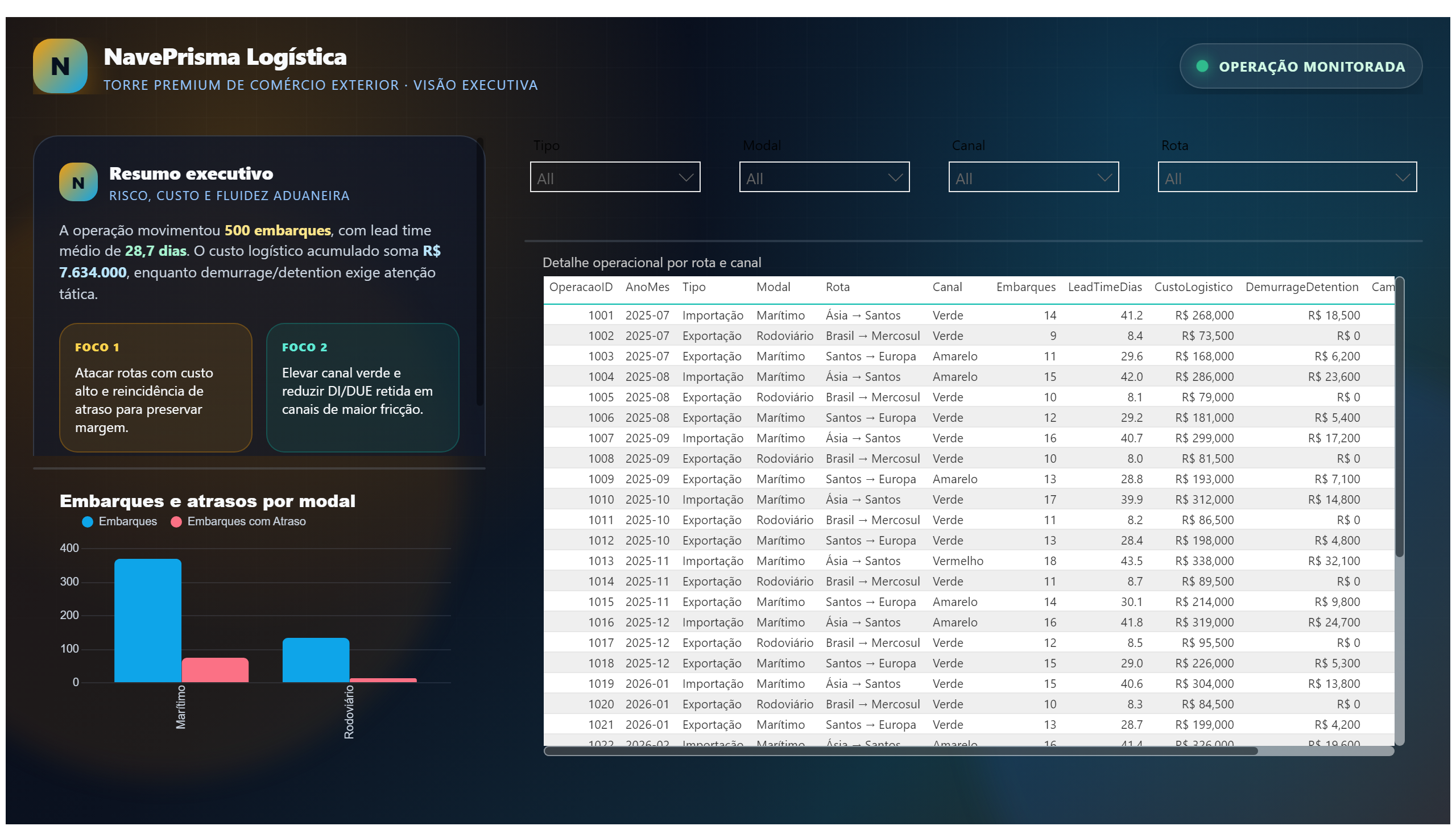This screenshot has width=1456, height=830.
Task: Select the blue Marítimo Embarques bar
Action: pos(148,621)
